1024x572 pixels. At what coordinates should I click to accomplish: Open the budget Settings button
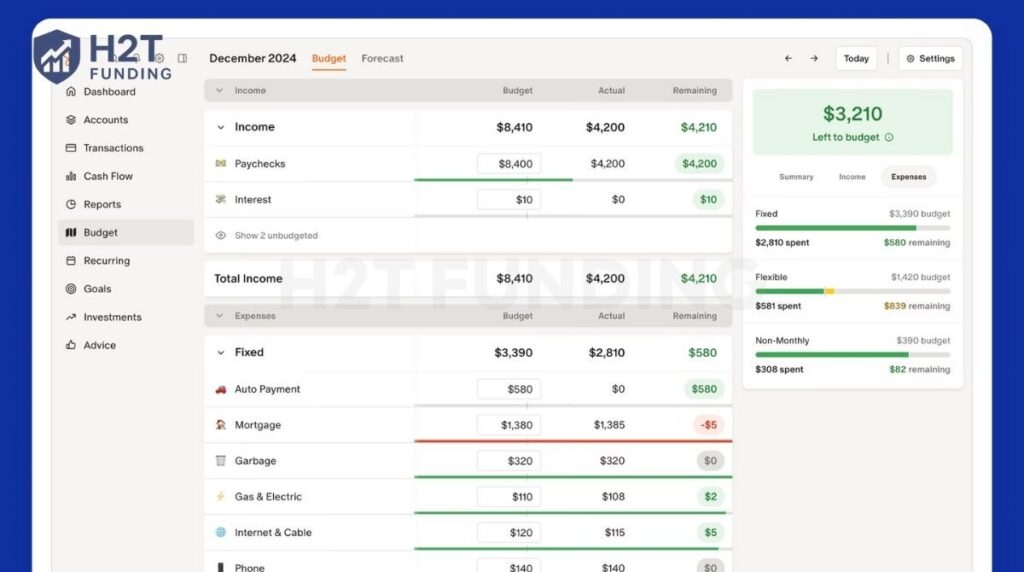coord(930,59)
